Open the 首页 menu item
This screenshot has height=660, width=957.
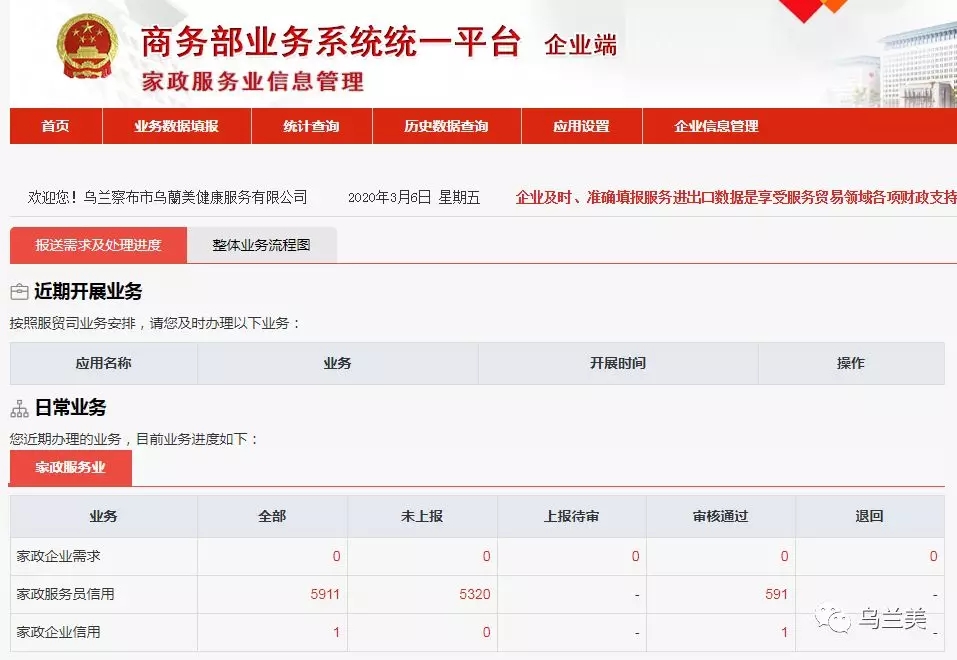[56, 126]
